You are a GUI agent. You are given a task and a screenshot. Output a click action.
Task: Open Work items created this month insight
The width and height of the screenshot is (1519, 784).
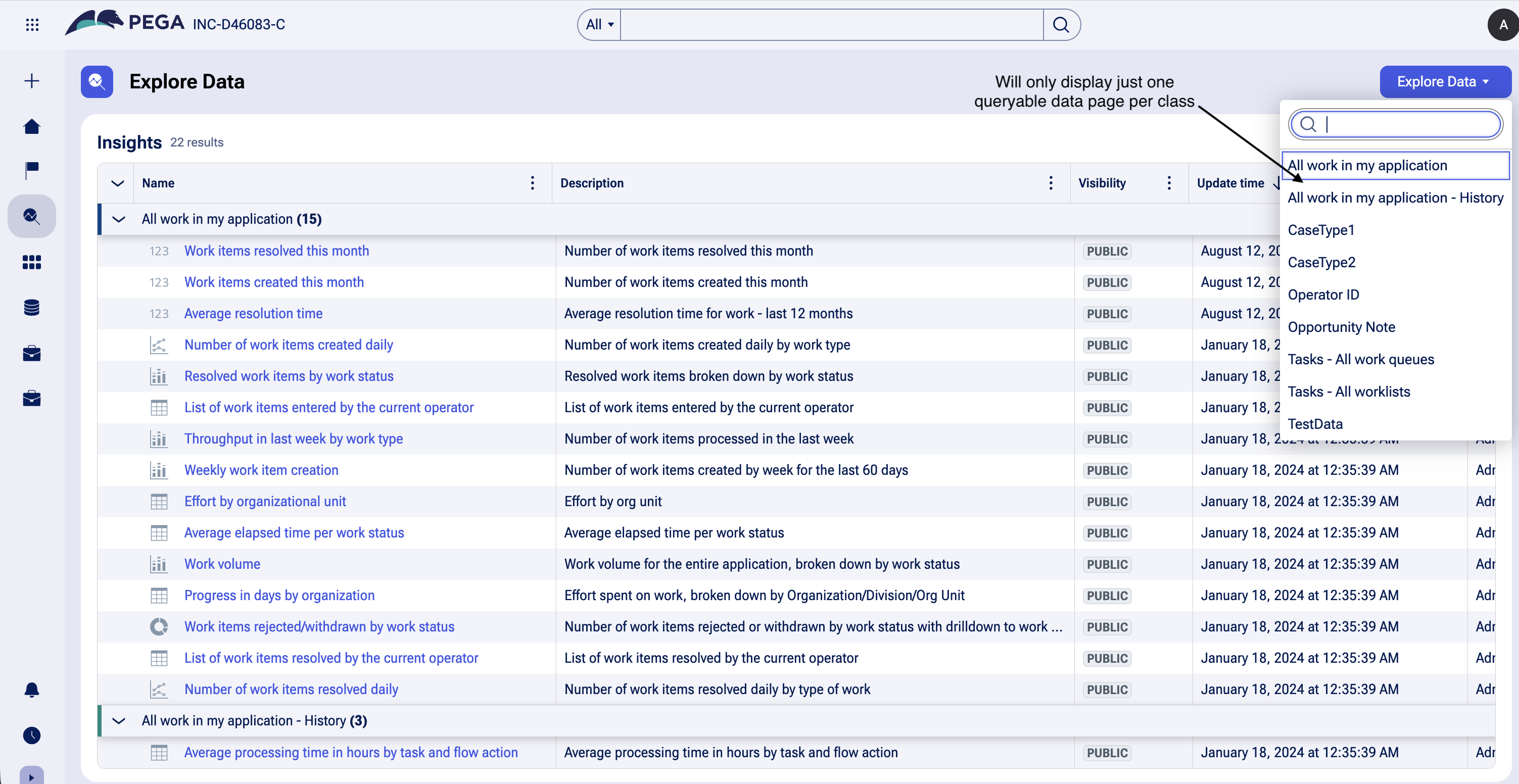tap(274, 282)
